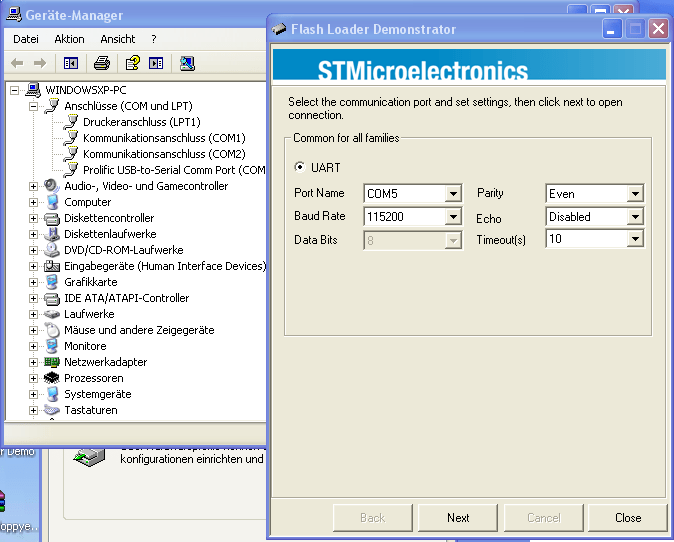Click the Diskettencontroller device icon
674x542 pixels.
point(52,218)
